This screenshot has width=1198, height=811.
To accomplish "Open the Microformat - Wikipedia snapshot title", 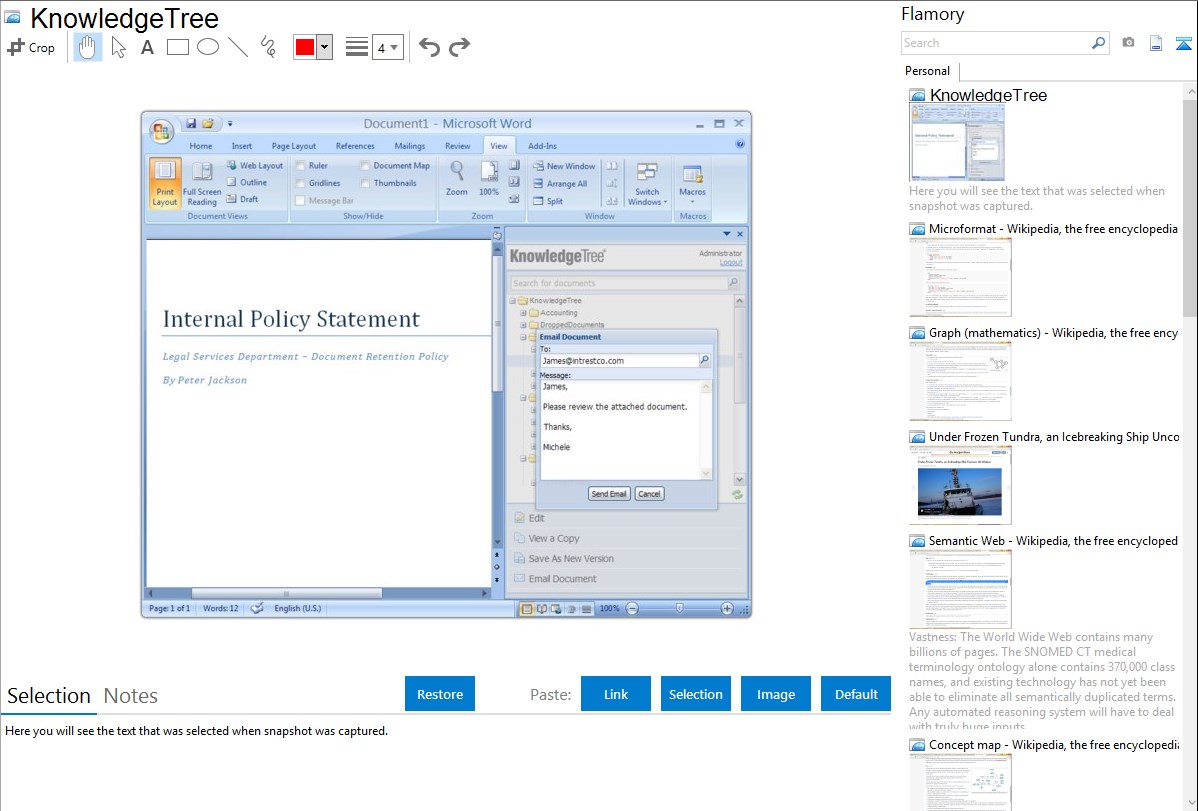I will pyautogui.click(x=1053, y=229).
